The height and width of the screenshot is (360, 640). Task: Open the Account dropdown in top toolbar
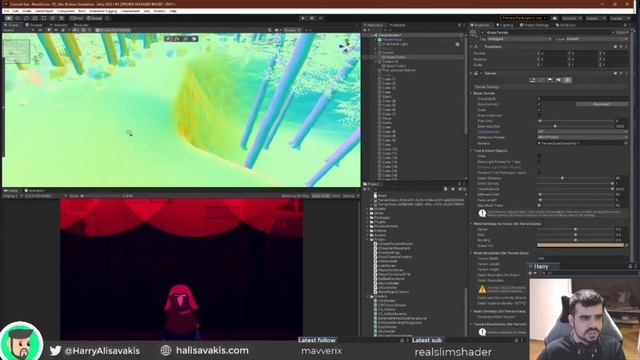pyautogui.click(x=571, y=18)
